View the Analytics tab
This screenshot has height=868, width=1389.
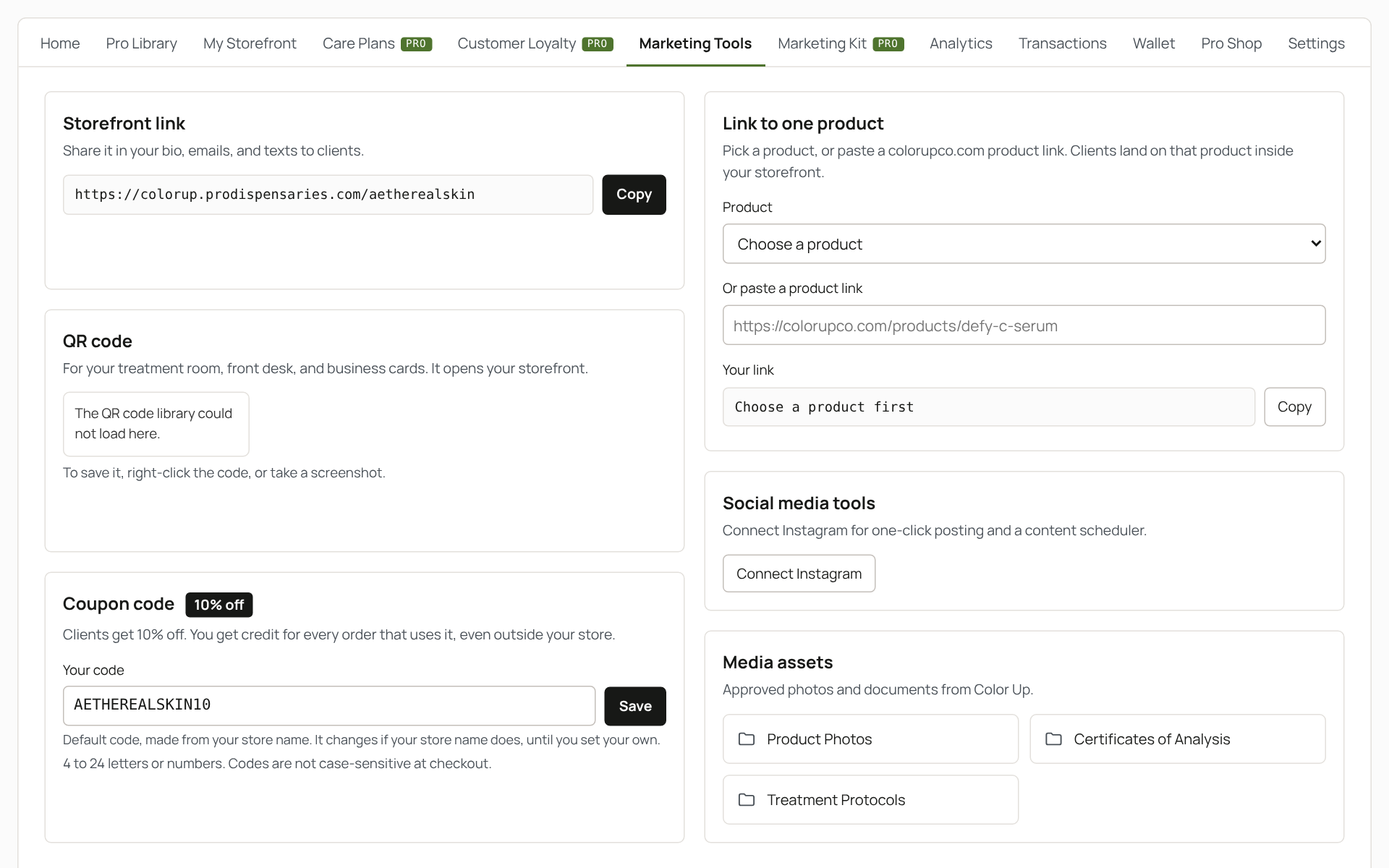[961, 43]
